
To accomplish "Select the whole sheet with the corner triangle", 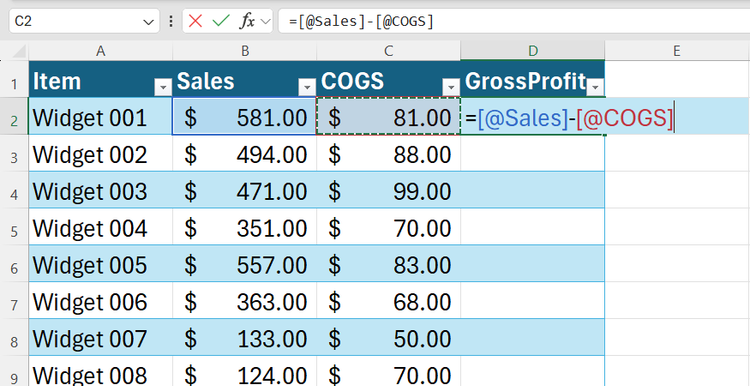I will point(18,51).
